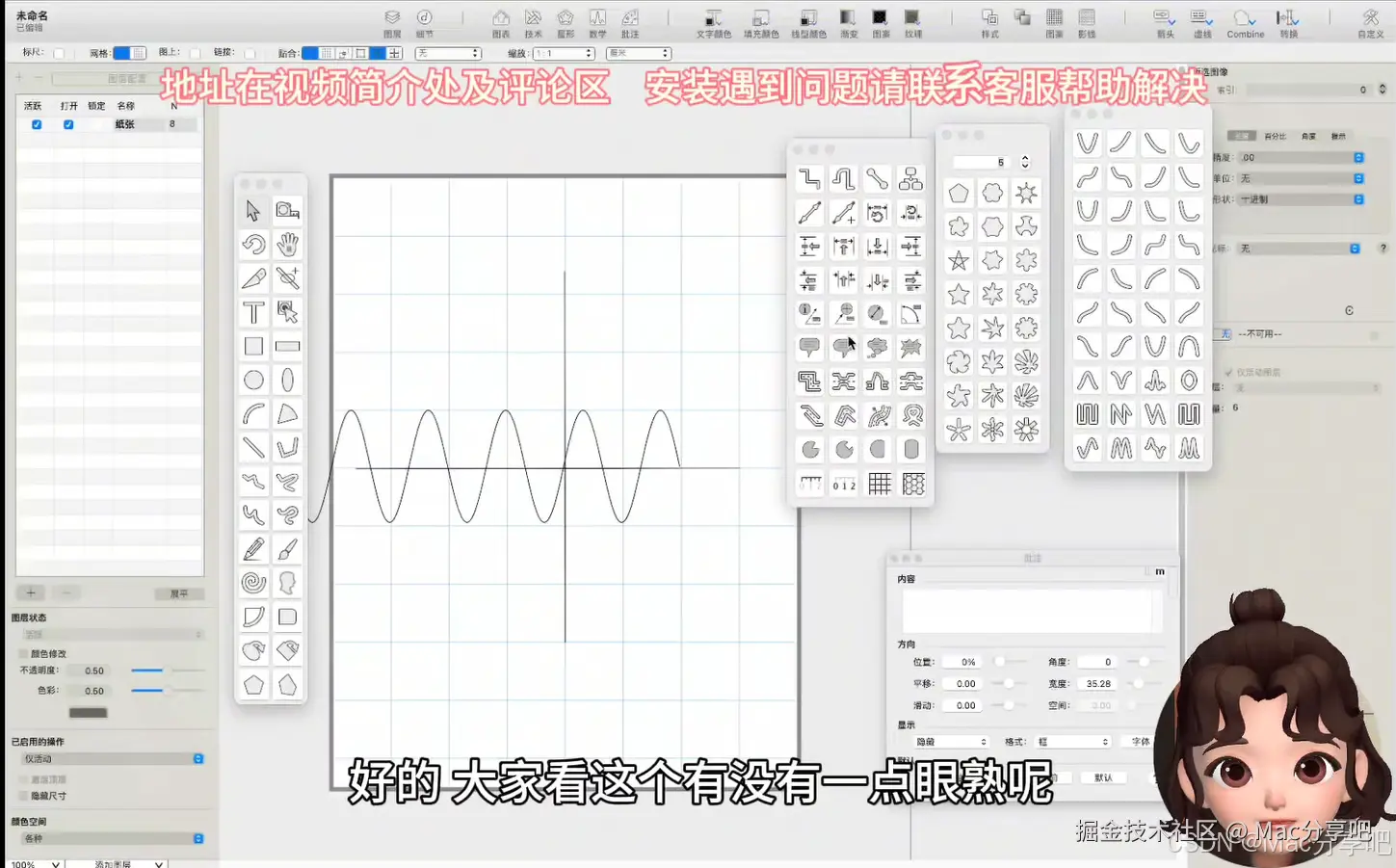Open the 厘米 units dropdown
The width and height of the screenshot is (1396, 868).
coord(638,53)
